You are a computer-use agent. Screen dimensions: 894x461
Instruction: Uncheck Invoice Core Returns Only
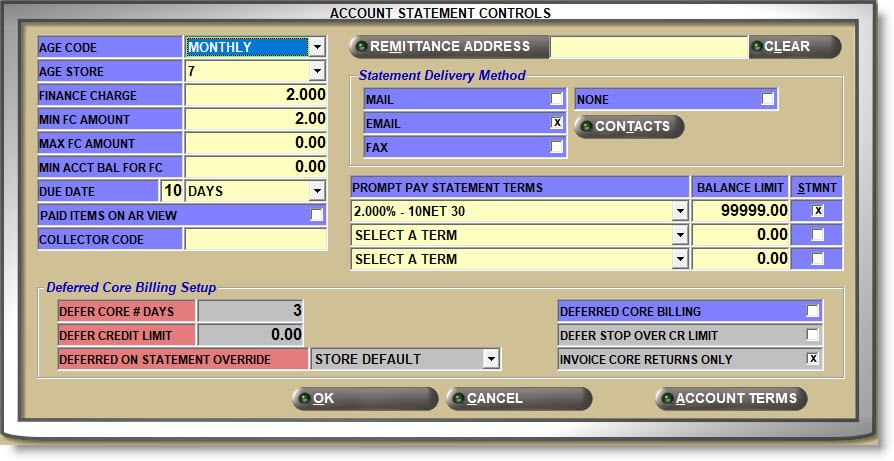813,360
